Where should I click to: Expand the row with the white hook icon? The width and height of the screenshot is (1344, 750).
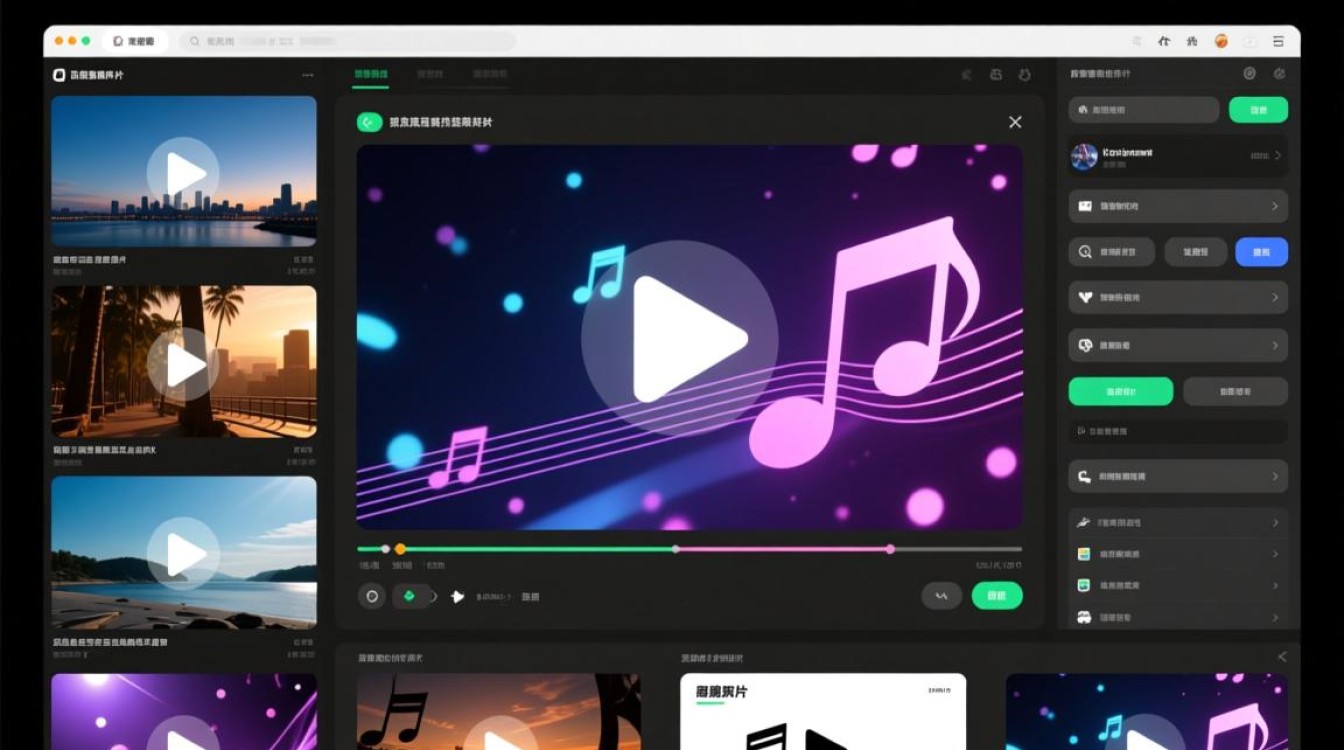(x=1275, y=476)
